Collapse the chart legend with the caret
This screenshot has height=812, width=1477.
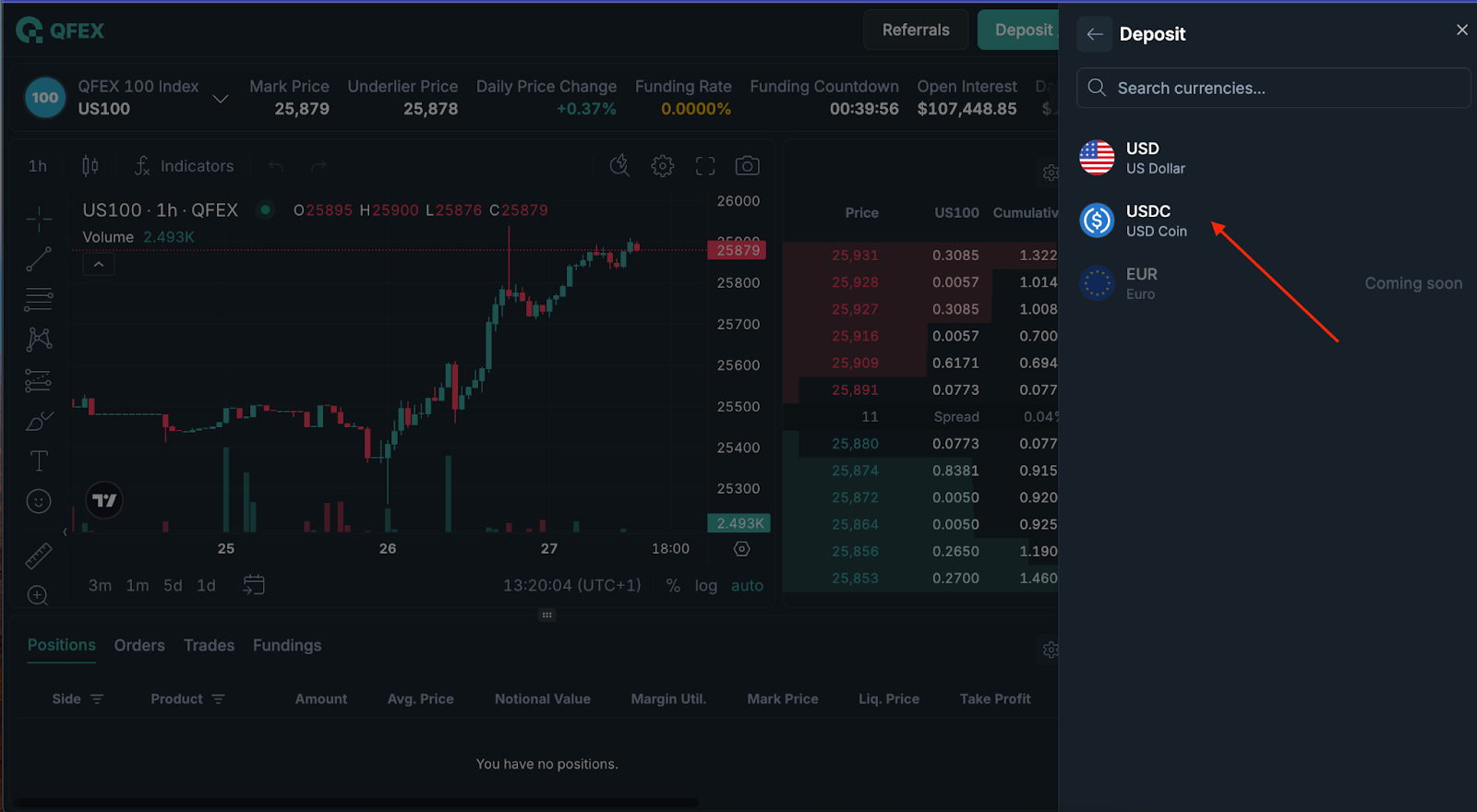point(99,265)
